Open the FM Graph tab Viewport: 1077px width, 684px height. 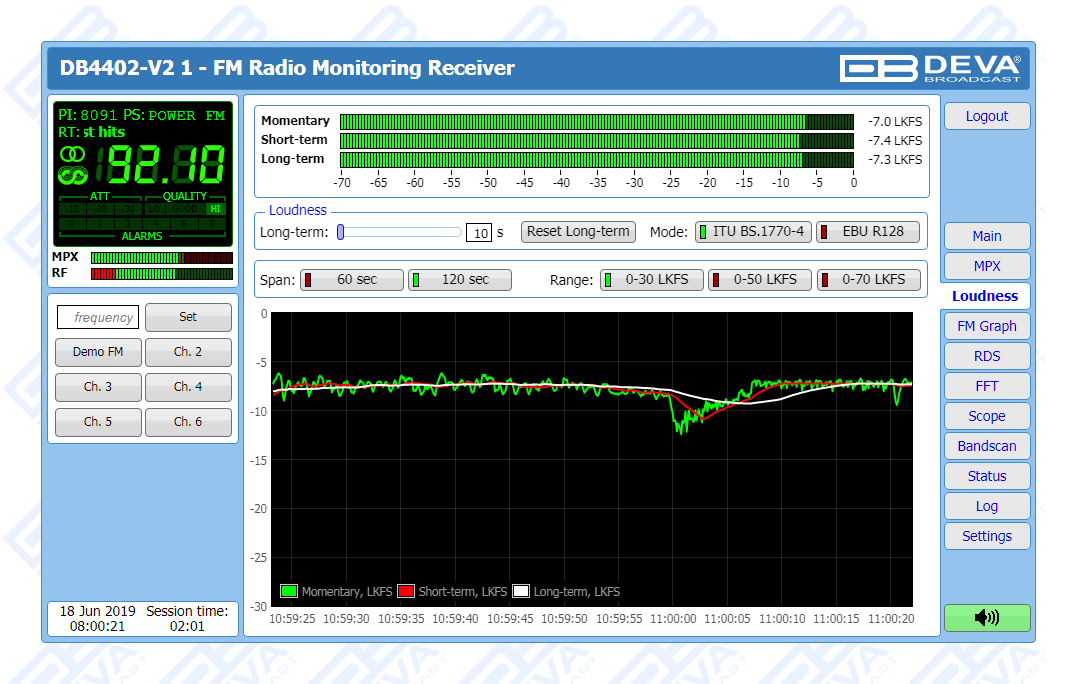[986, 326]
